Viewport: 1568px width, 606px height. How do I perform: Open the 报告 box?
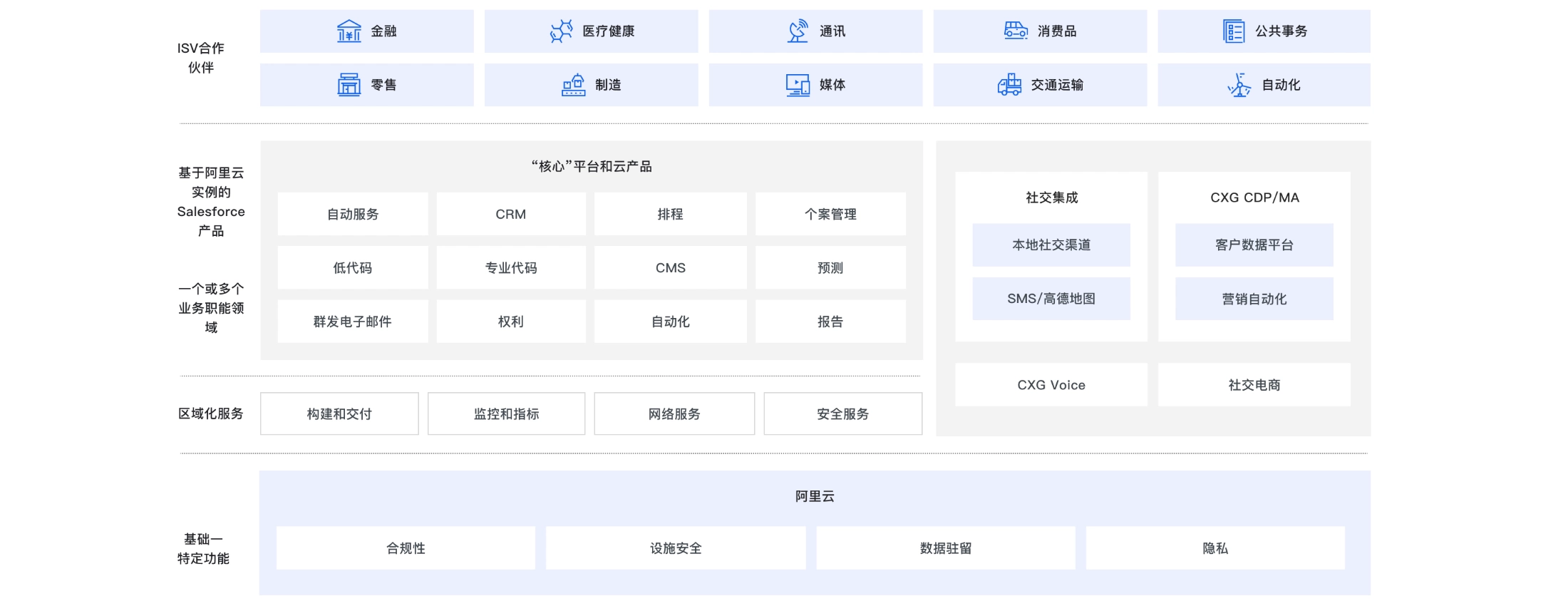830,322
